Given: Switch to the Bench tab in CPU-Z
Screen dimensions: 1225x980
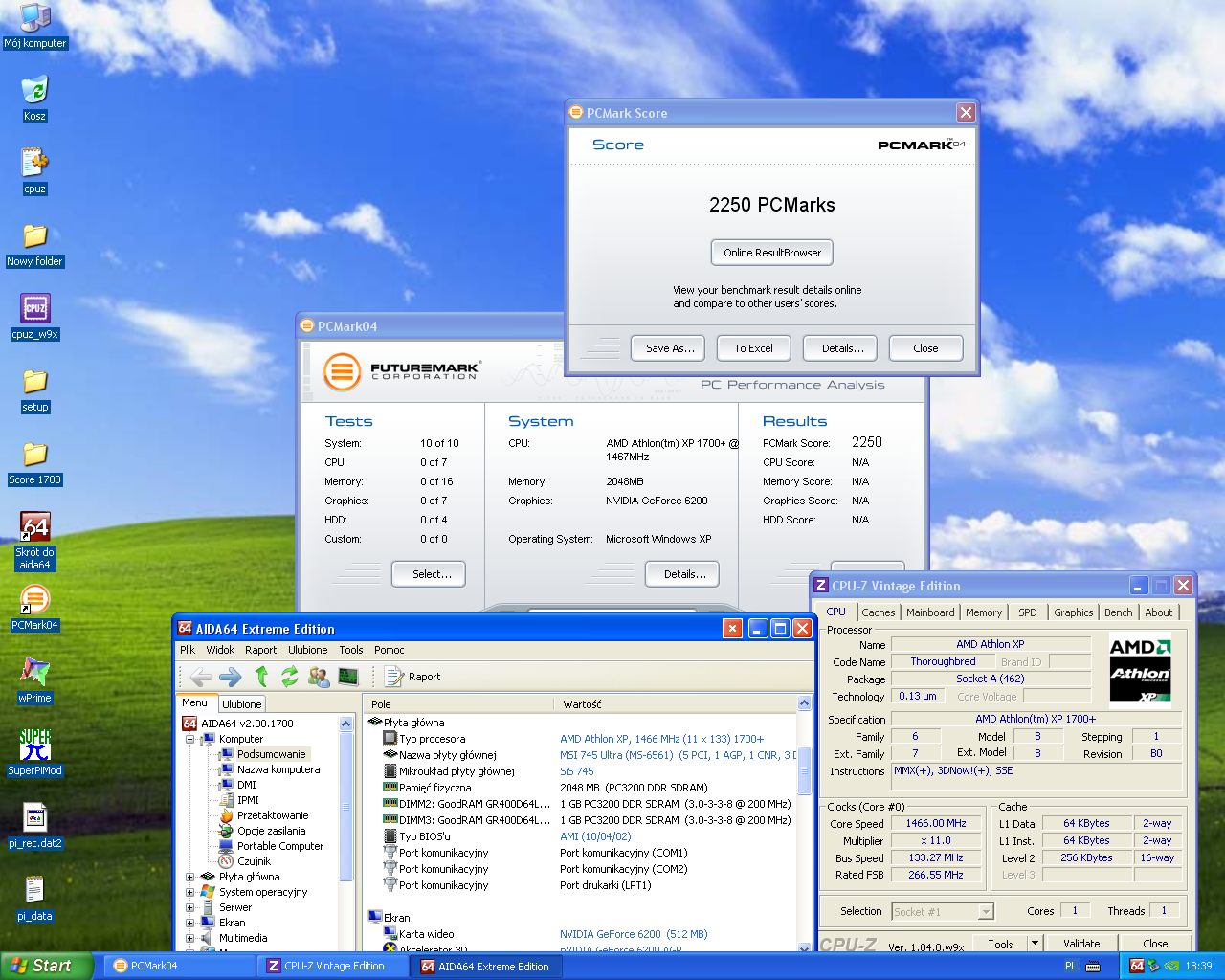Looking at the screenshot, I should (x=1118, y=612).
